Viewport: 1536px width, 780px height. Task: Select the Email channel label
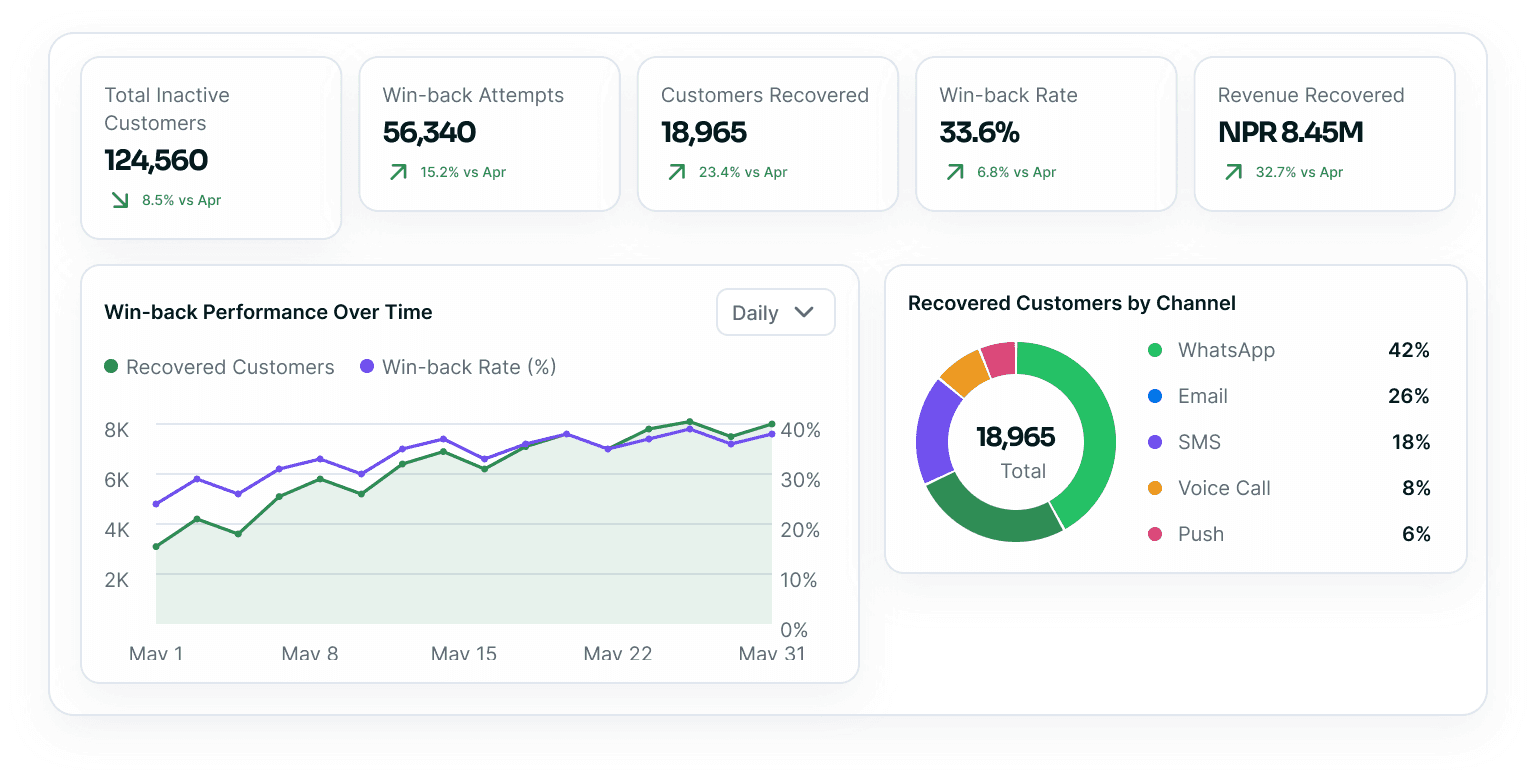[1203, 396]
